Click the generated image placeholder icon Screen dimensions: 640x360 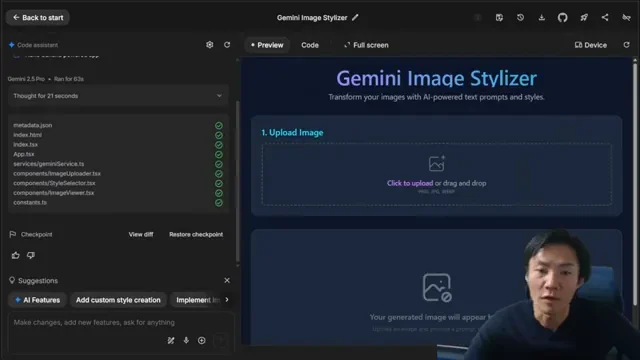[x=437, y=288]
